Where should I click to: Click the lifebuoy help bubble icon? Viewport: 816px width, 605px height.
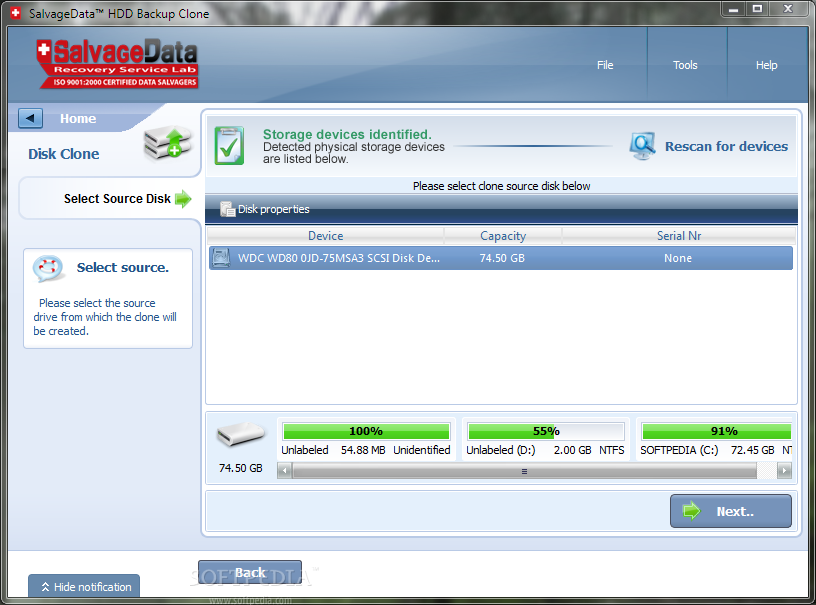pyautogui.click(x=48, y=268)
